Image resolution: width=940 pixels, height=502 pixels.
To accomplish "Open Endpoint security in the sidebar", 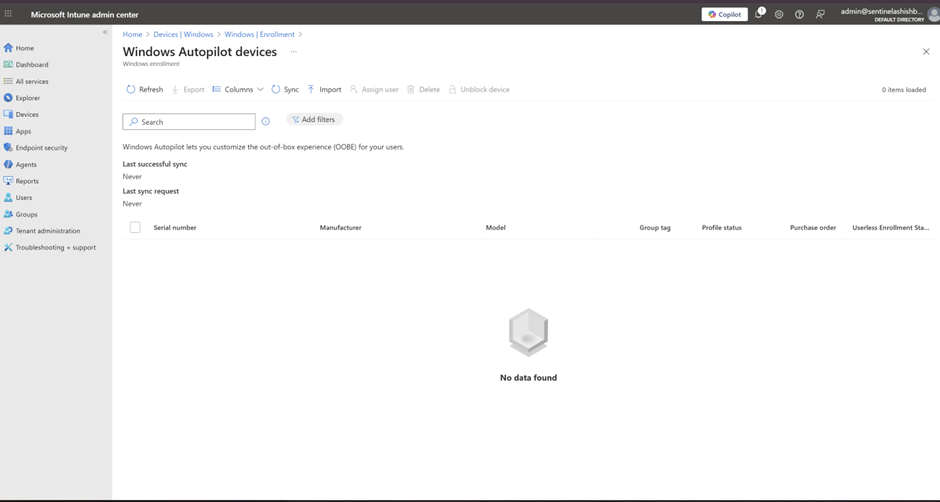I will click(41, 148).
